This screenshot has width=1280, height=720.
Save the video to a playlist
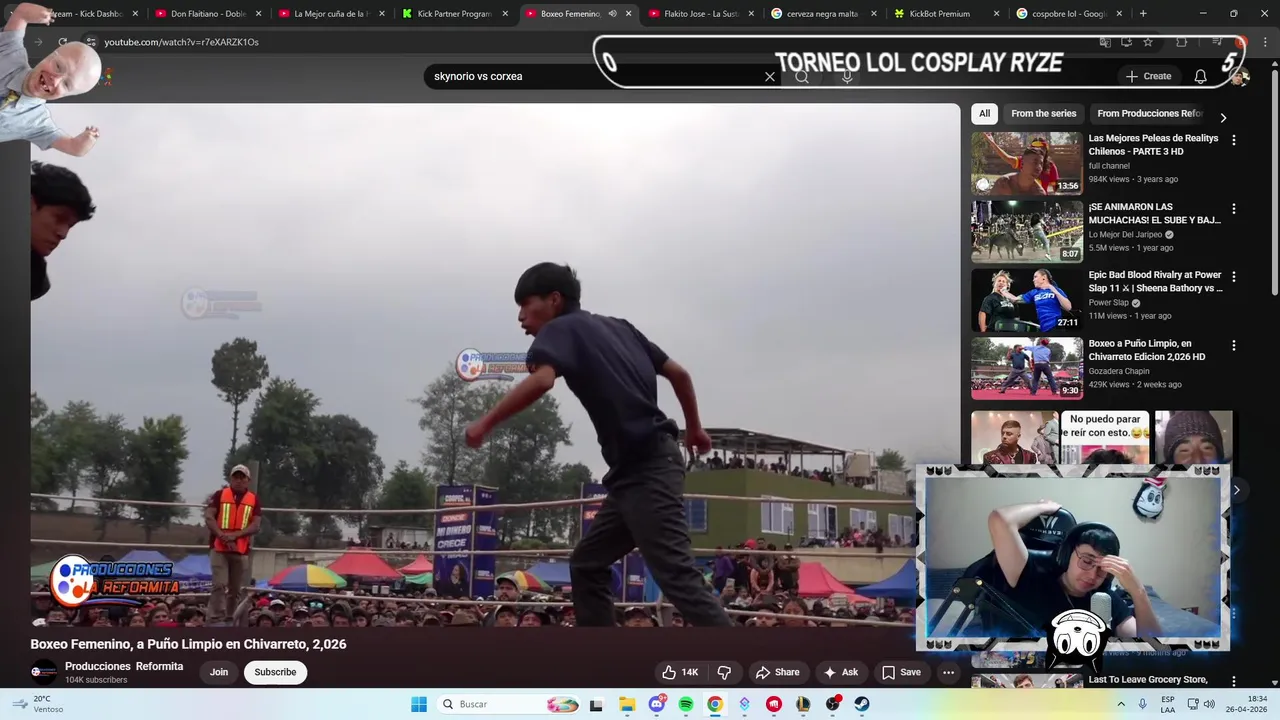[901, 672]
